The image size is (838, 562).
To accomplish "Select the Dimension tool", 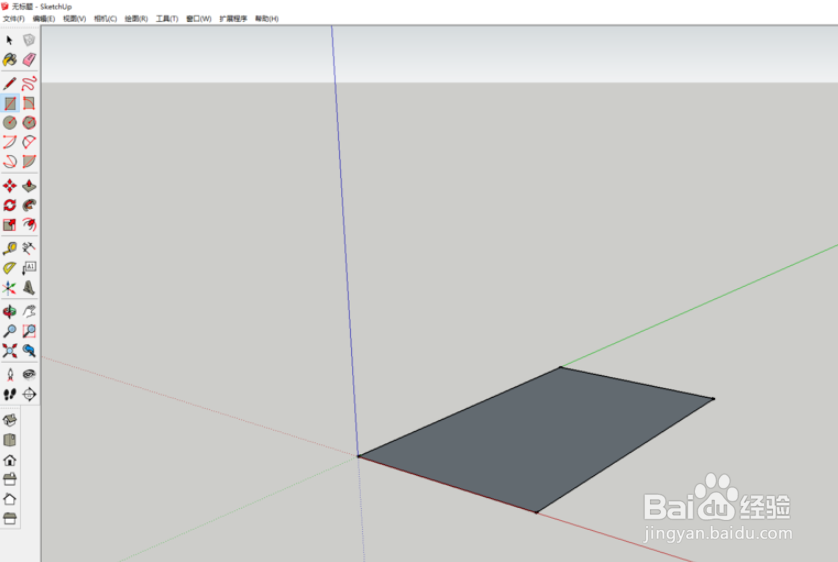I will point(29,248).
